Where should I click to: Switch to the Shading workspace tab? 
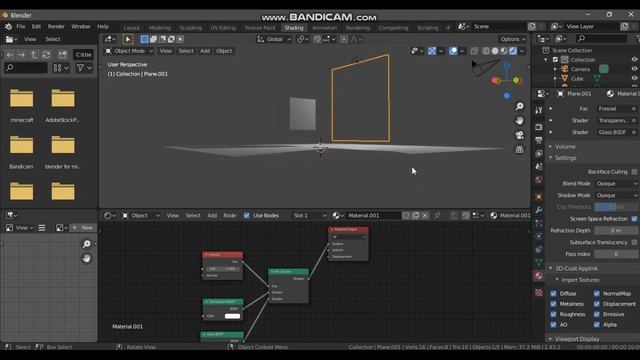click(x=294, y=28)
